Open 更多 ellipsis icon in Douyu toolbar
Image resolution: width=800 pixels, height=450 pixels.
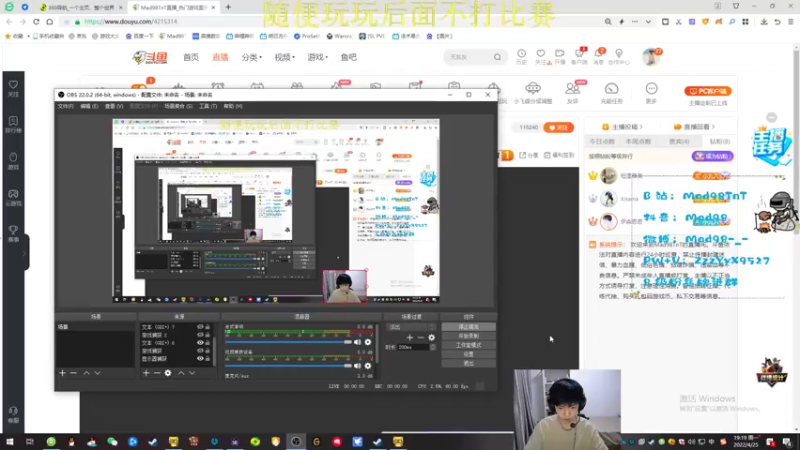652,89
